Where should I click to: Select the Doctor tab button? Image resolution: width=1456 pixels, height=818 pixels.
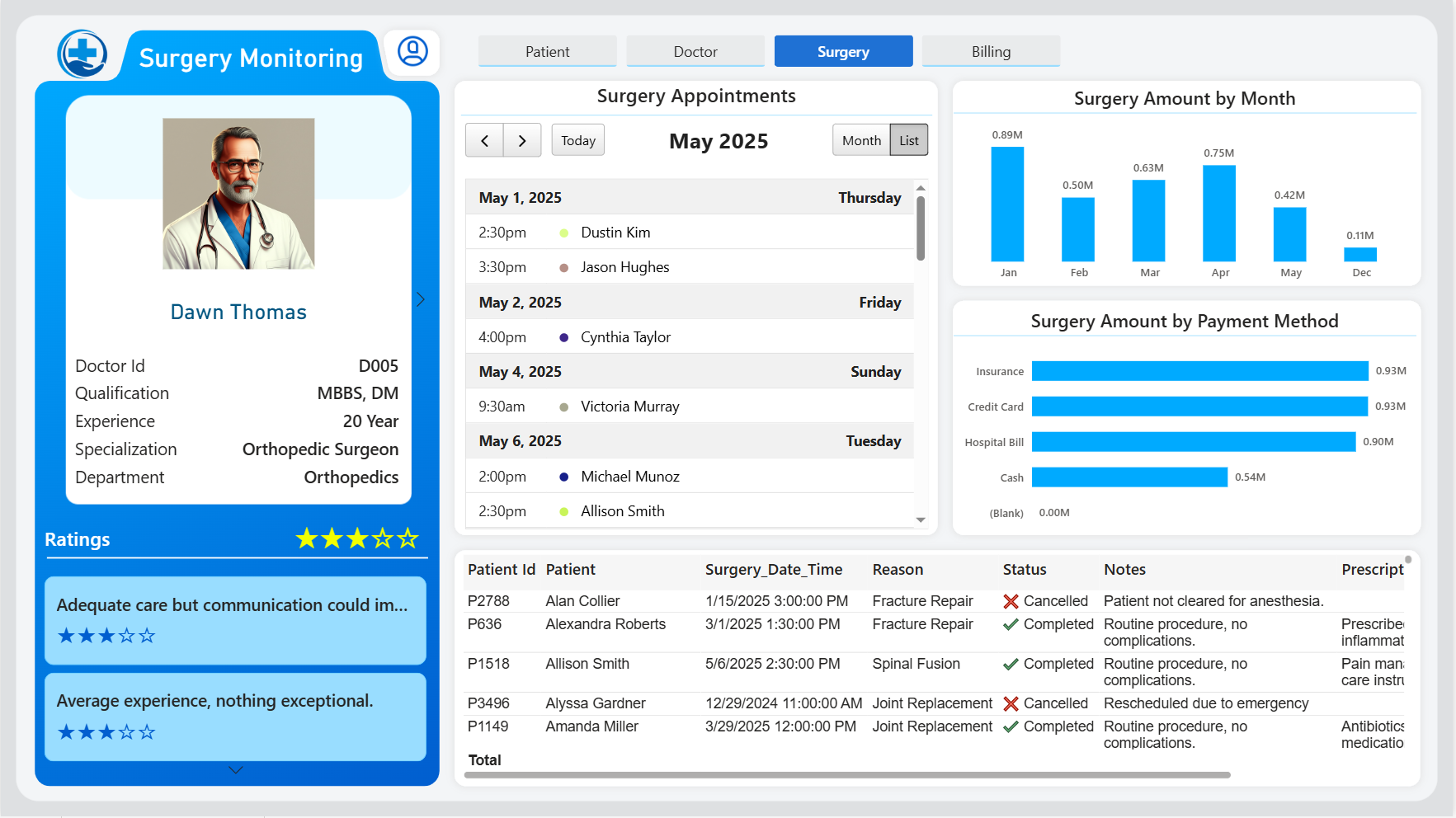tap(695, 51)
